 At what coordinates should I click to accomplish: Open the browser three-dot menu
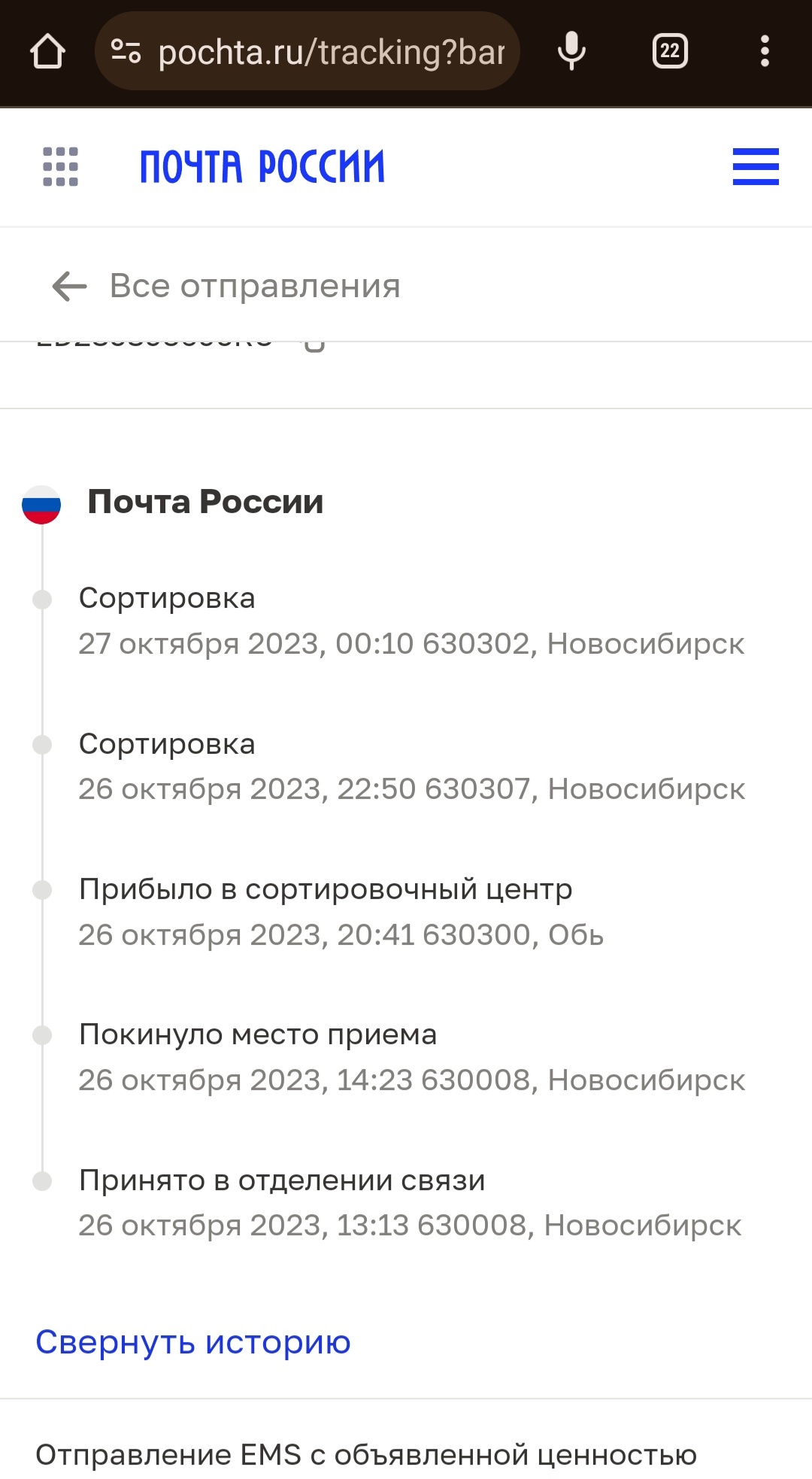pos(765,52)
